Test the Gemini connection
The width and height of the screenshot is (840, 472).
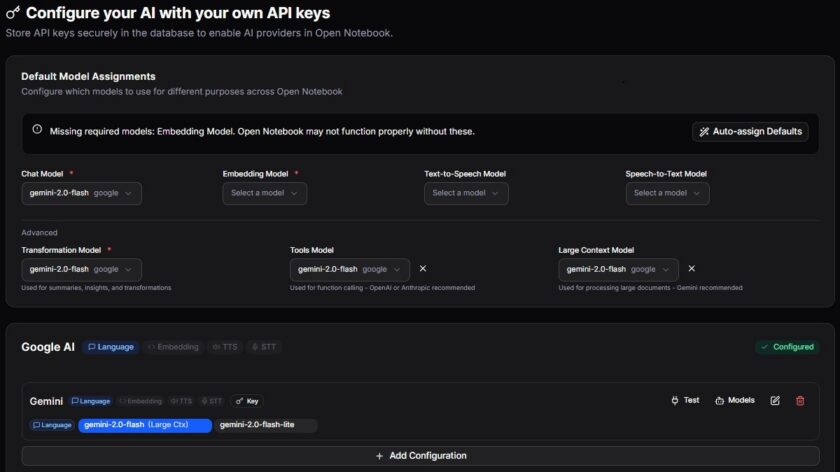click(685, 400)
